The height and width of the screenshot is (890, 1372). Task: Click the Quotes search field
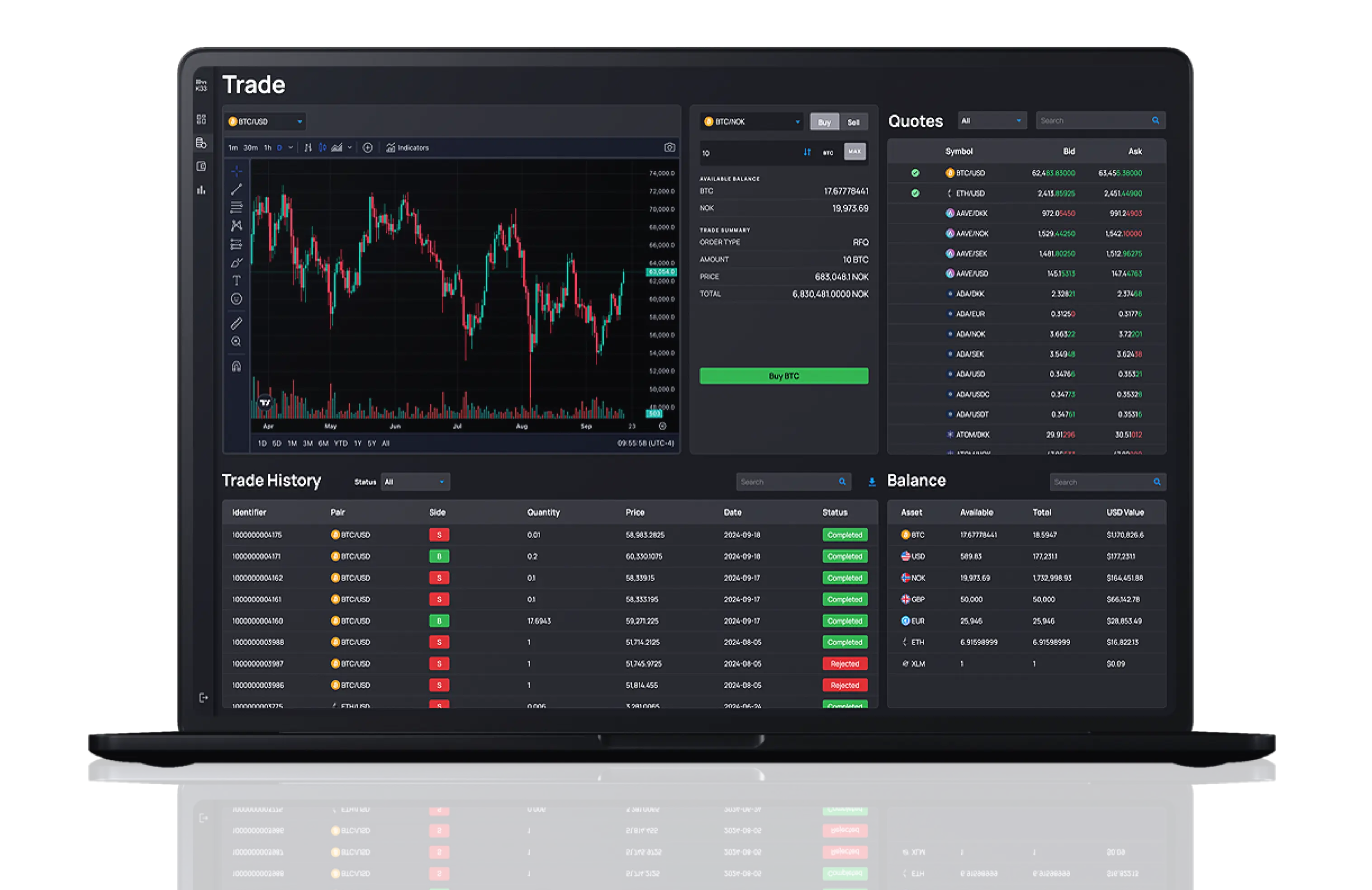[1095, 120]
